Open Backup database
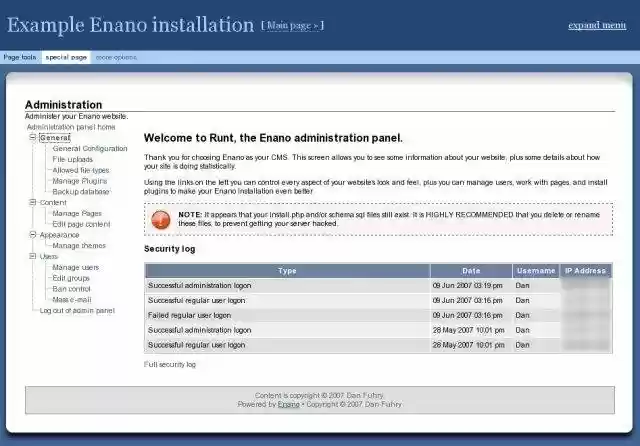640x446 pixels. click(81, 192)
